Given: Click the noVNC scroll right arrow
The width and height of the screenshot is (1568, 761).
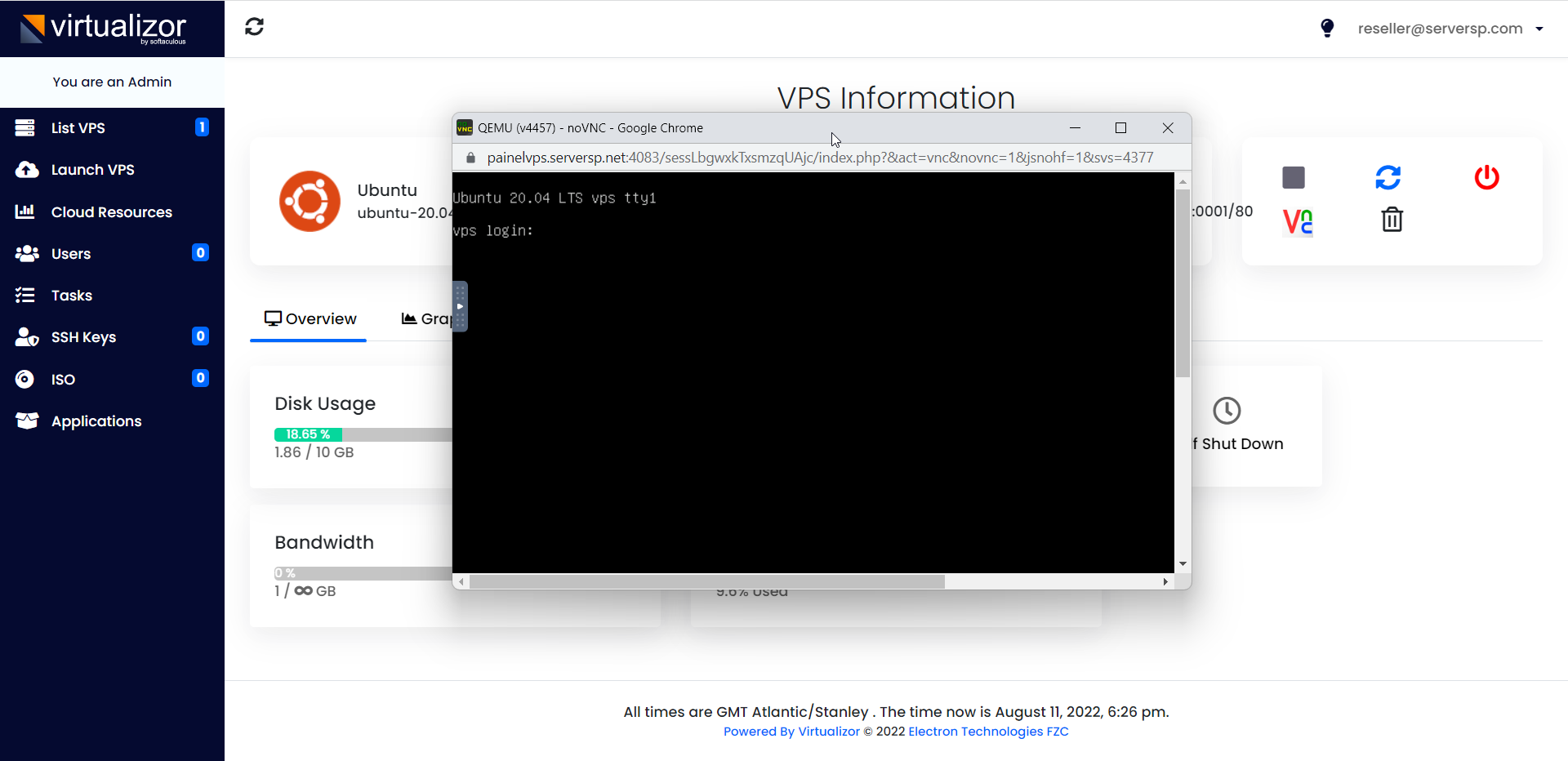Looking at the screenshot, I should 1165,581.
